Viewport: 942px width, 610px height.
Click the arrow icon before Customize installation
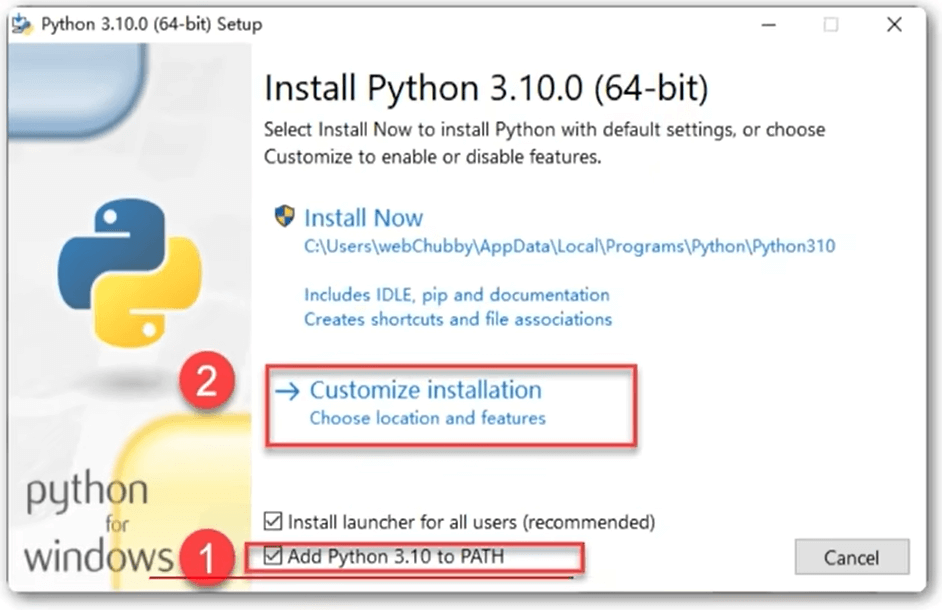pyautogui.click(x=287, y=391)
